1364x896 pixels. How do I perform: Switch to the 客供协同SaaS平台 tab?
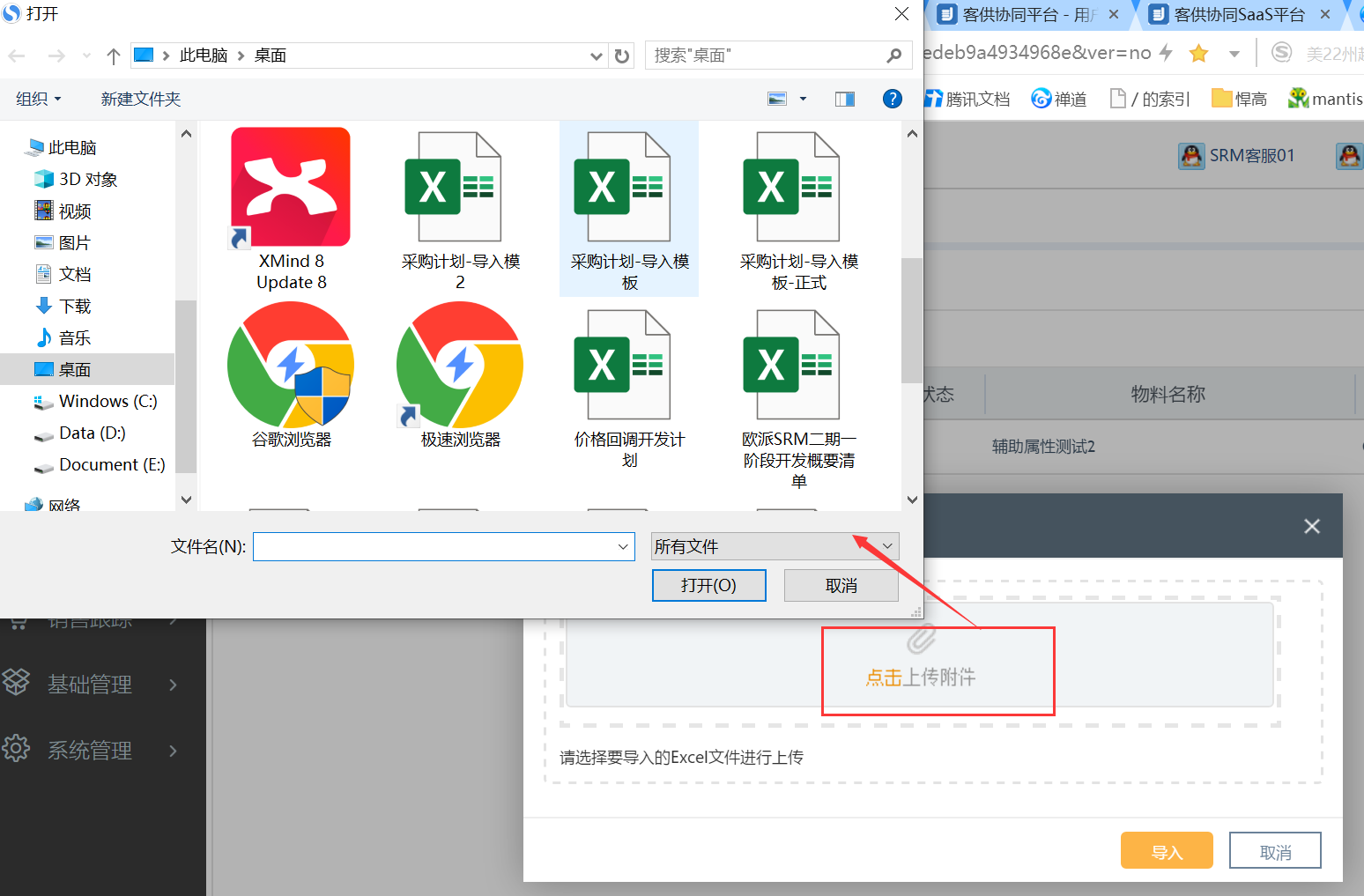click(1240, 15)
